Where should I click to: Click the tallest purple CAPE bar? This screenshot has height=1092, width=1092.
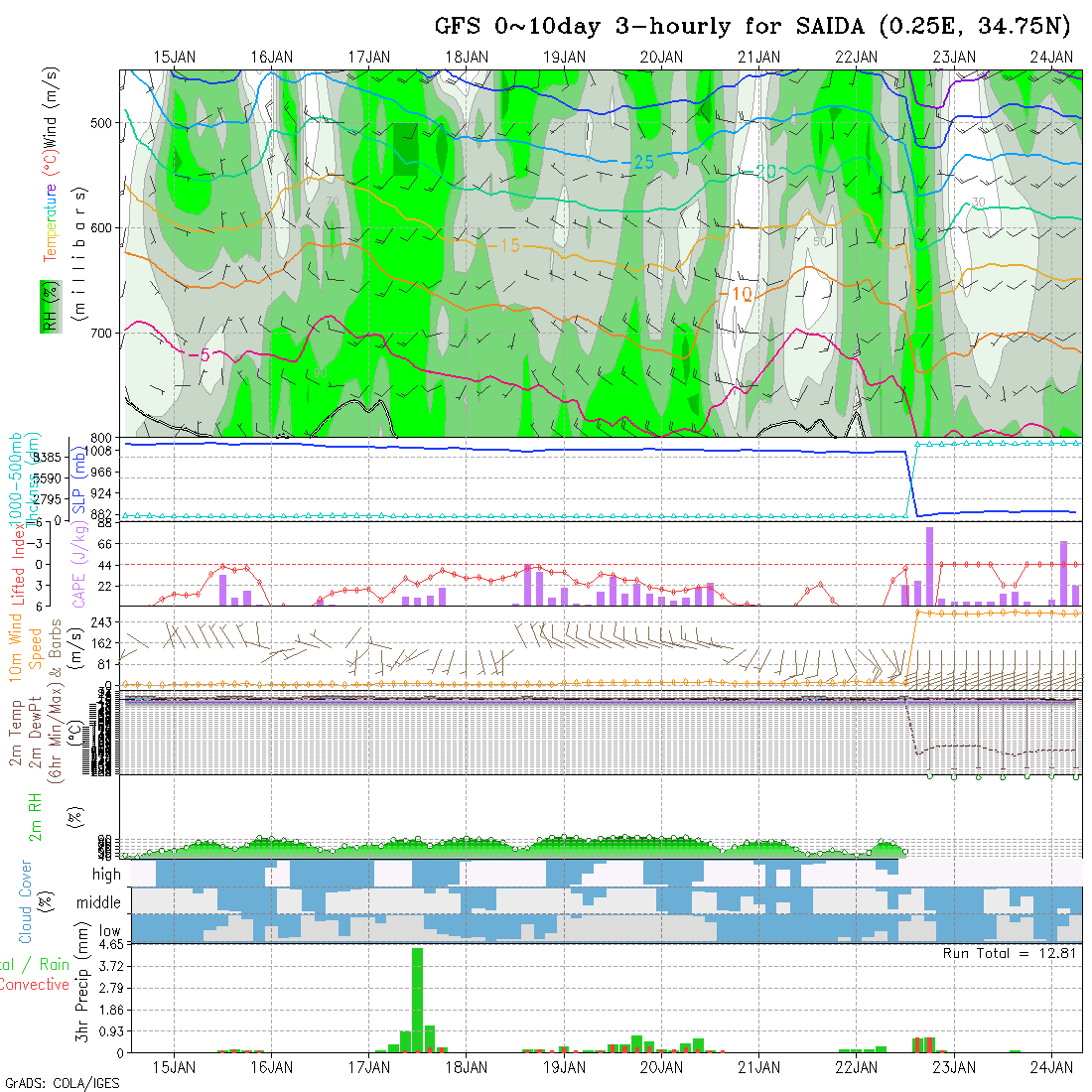point(929,566)
